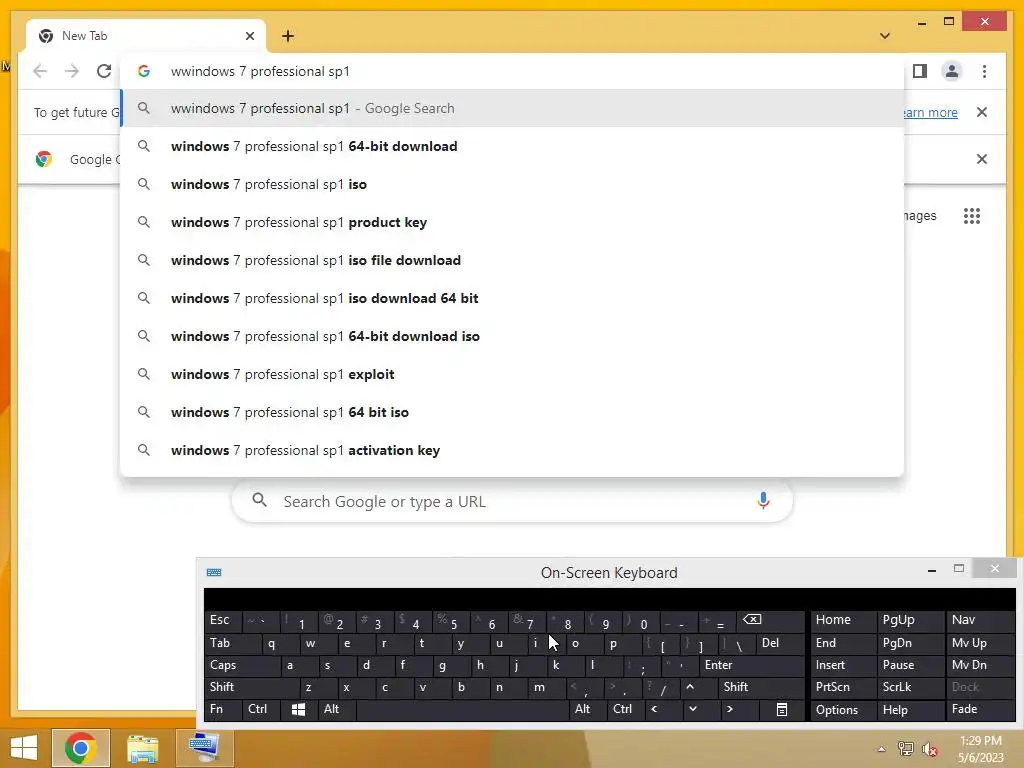
Task: Open the network tray icon
Action: (x=906, y=749)
